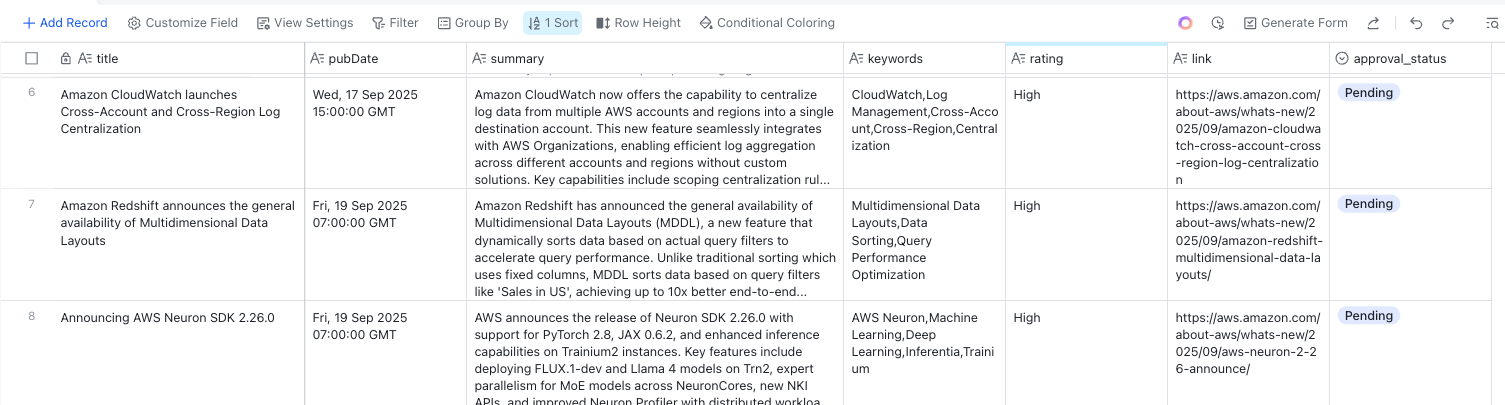
Task: Open the approval_status column header menu
Action: click(1399, 59)
